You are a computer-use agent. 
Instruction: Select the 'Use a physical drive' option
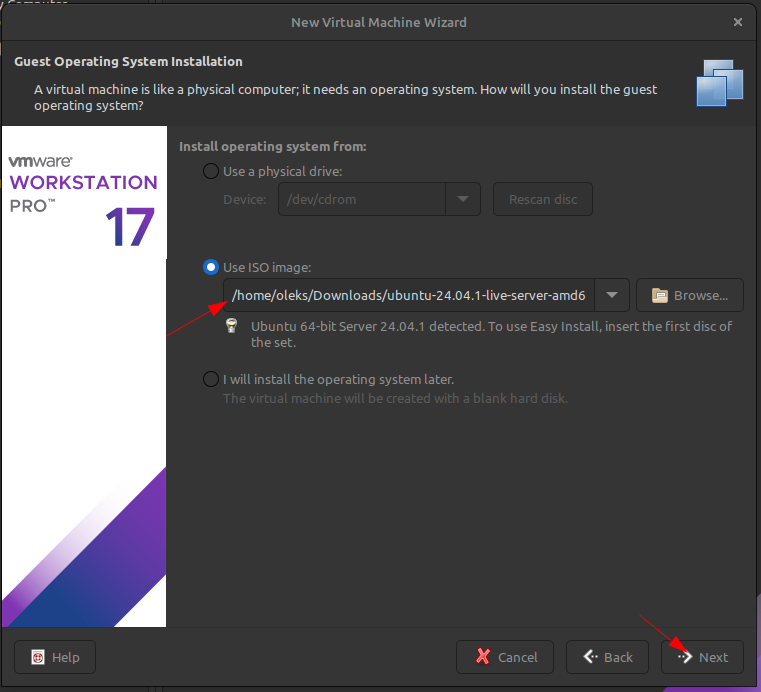(x=210, y=171)
